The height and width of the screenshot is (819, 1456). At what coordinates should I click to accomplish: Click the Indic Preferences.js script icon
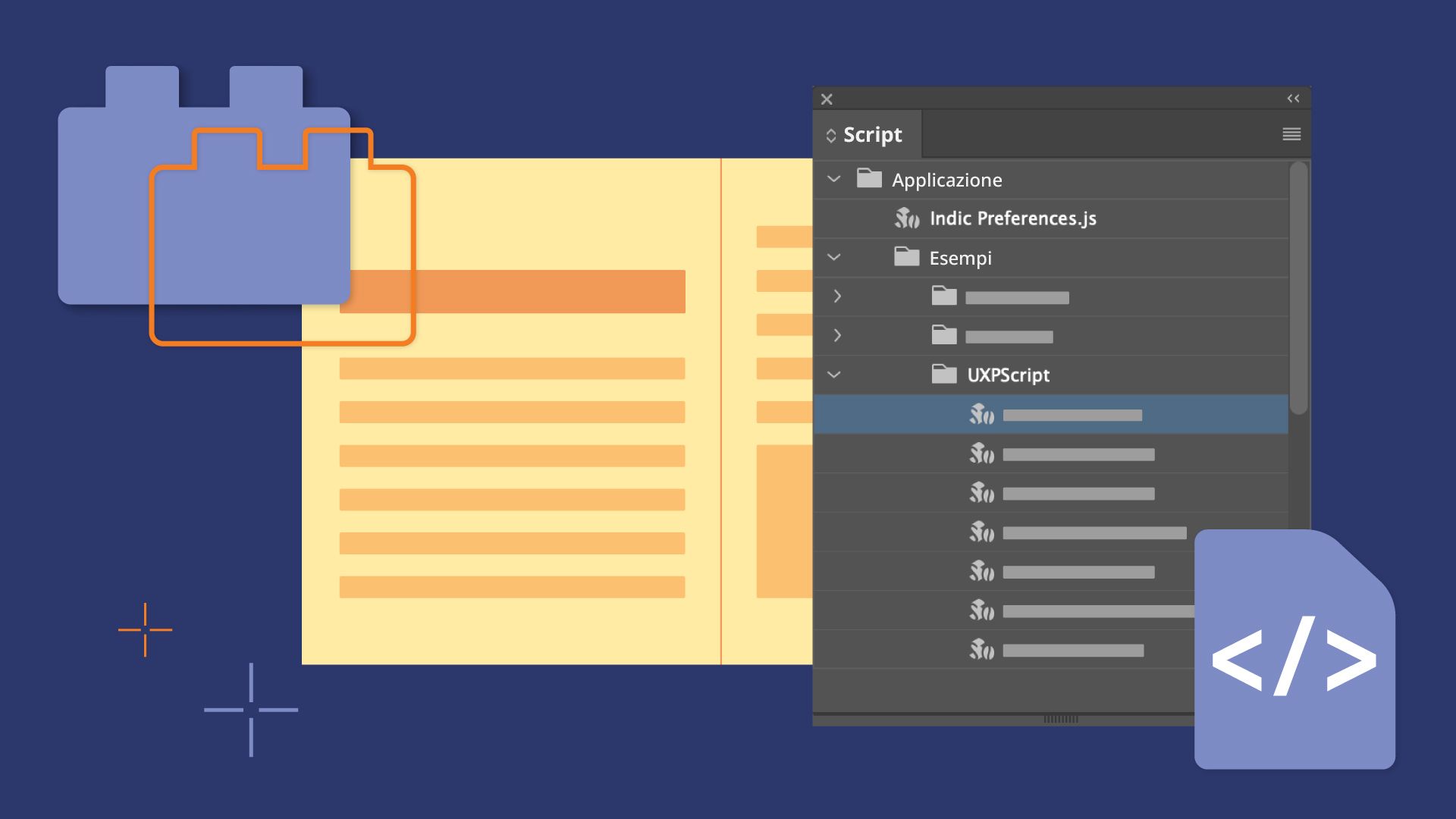click(x=906, y=218)
